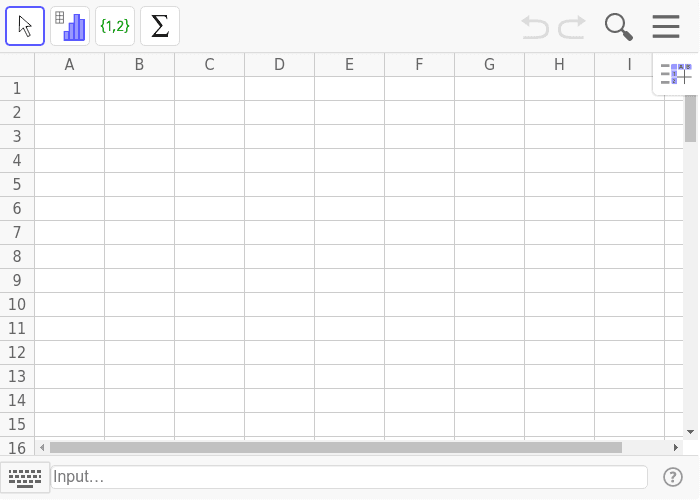Choose the Create List {1,2} tool
This screenshot has width=700, height=500.
pos(115,26)
